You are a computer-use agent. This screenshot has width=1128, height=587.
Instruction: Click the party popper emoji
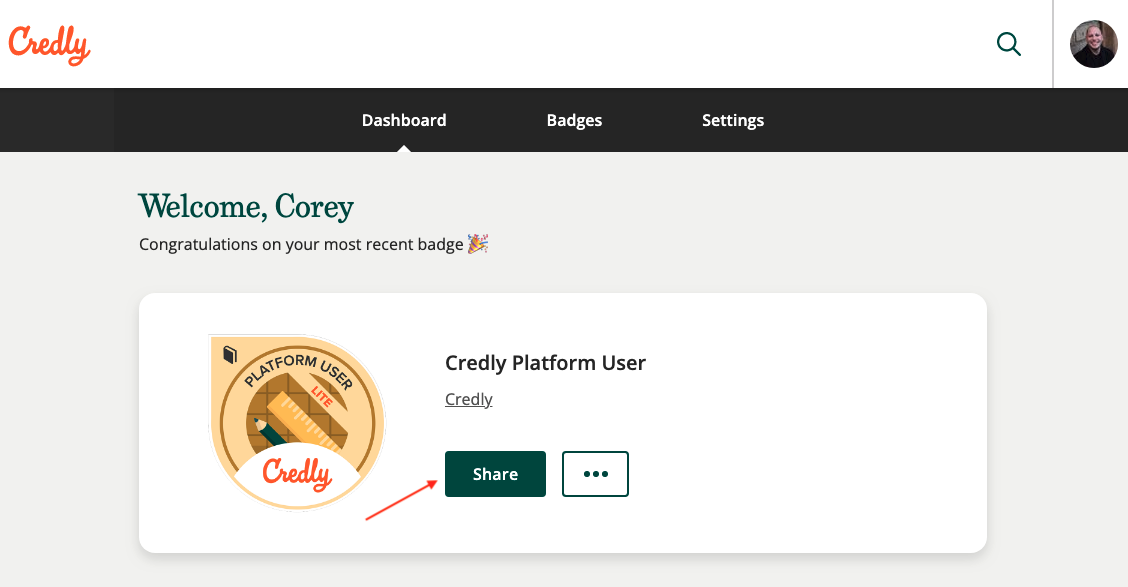coord(478,244)
